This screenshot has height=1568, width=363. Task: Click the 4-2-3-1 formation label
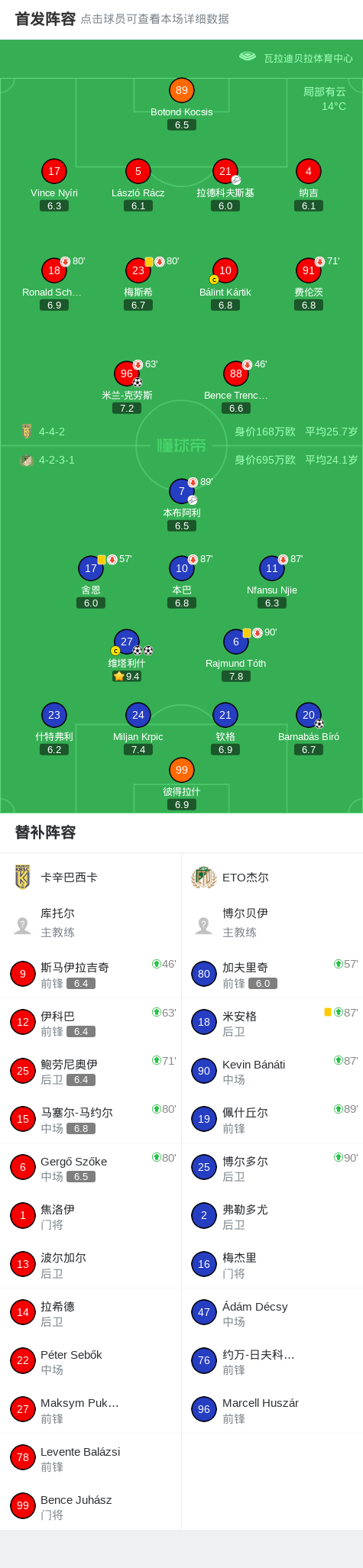57,460
